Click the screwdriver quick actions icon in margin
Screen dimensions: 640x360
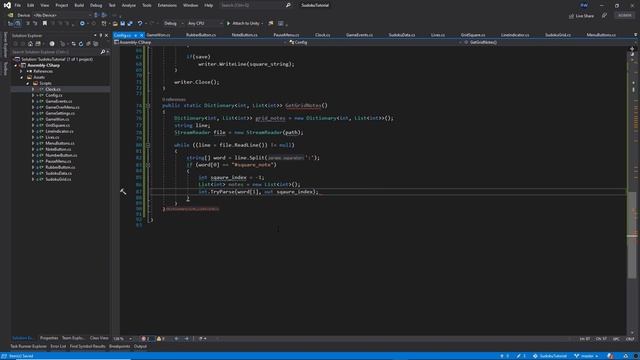pyautogui.click(x=123, y=191)
